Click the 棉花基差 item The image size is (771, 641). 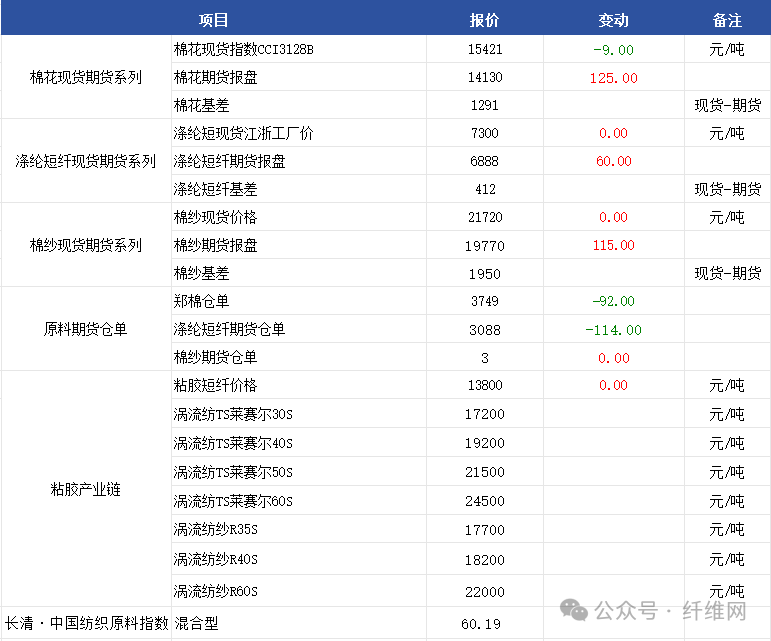click(202, 105)
